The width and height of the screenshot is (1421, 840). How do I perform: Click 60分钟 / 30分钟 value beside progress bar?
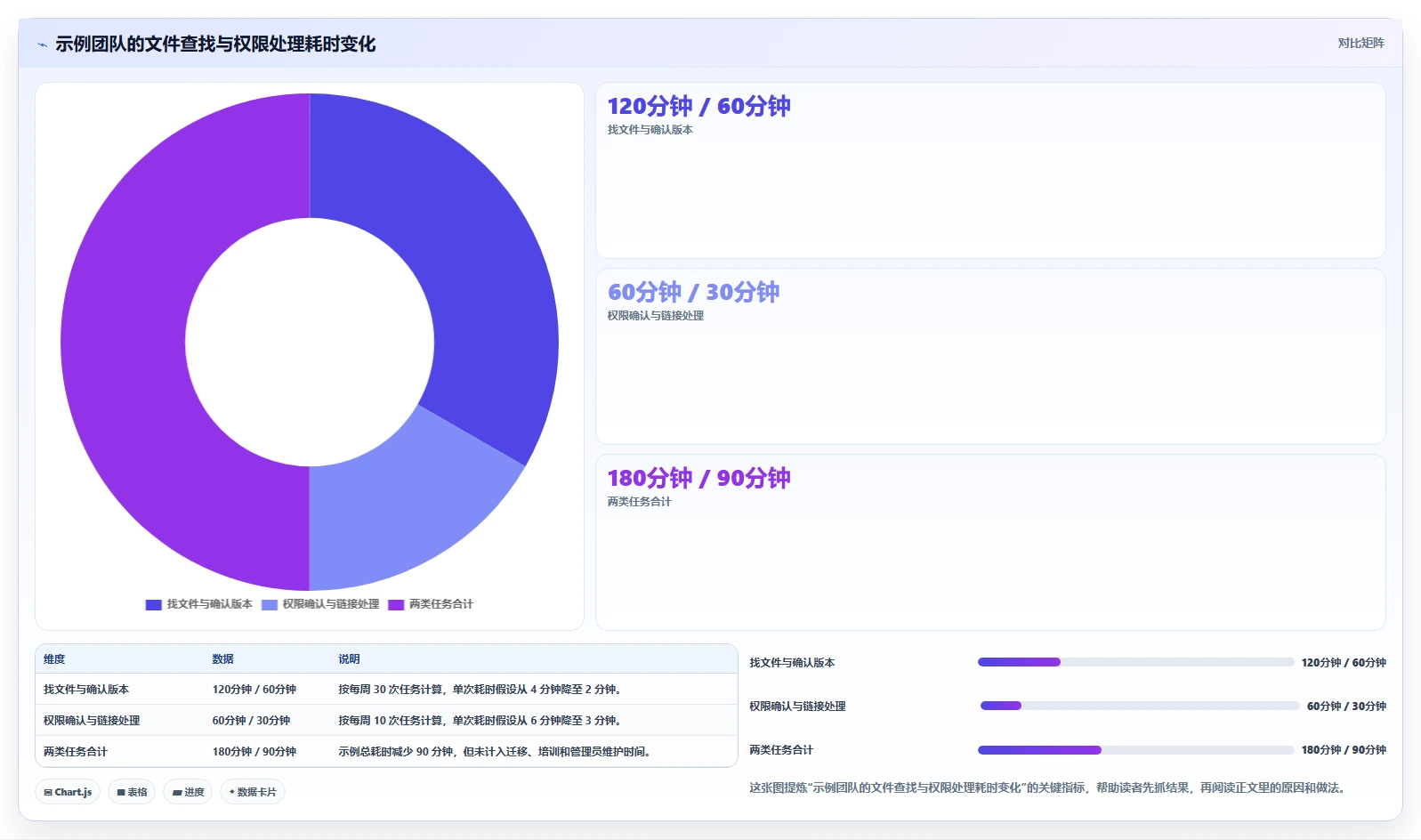[x=1346, y=707]
